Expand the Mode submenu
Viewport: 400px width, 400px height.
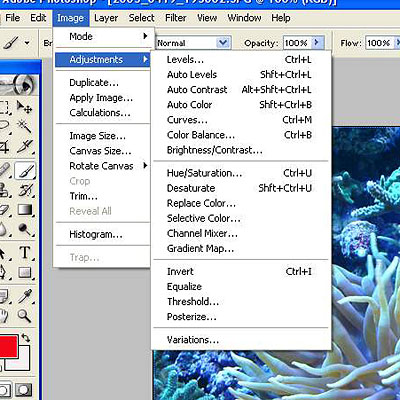[104, 36]
